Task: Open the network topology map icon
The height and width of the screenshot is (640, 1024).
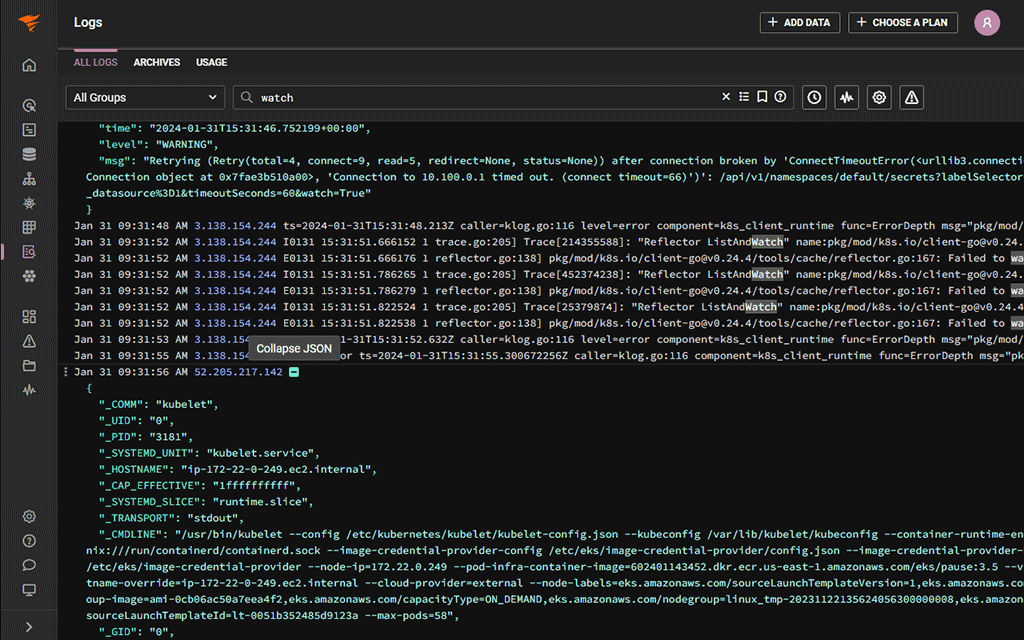Action: 29,177
